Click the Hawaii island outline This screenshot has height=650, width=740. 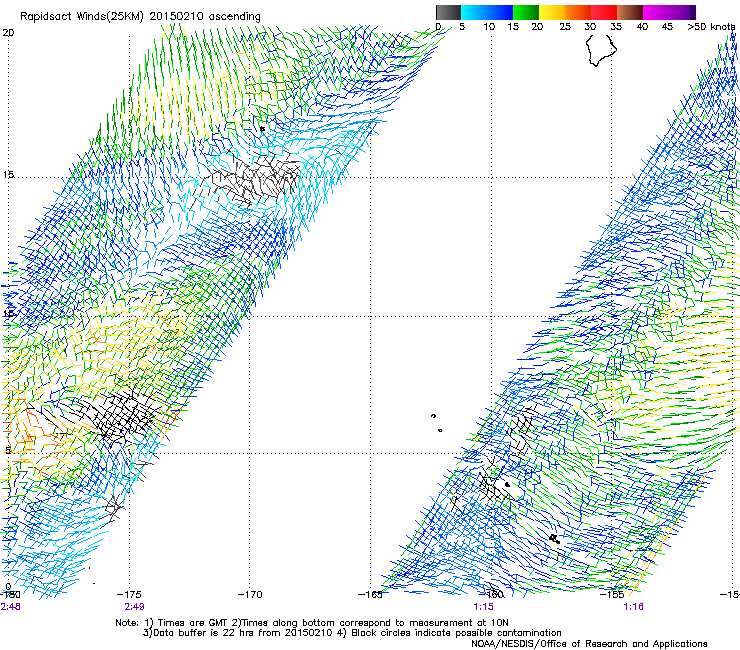601,50
